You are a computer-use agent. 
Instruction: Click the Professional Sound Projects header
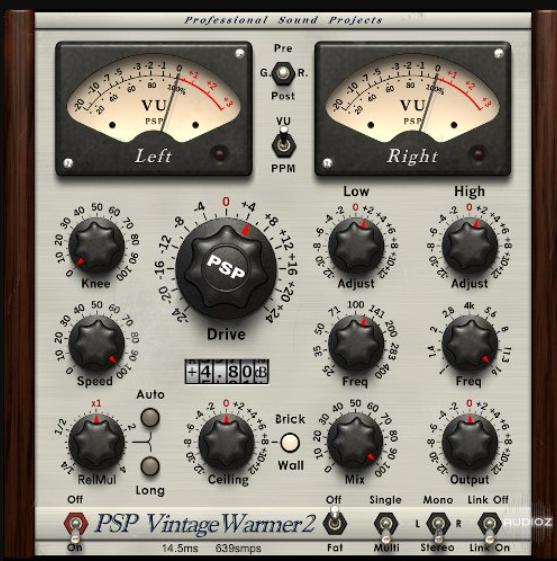pos(283,20)
